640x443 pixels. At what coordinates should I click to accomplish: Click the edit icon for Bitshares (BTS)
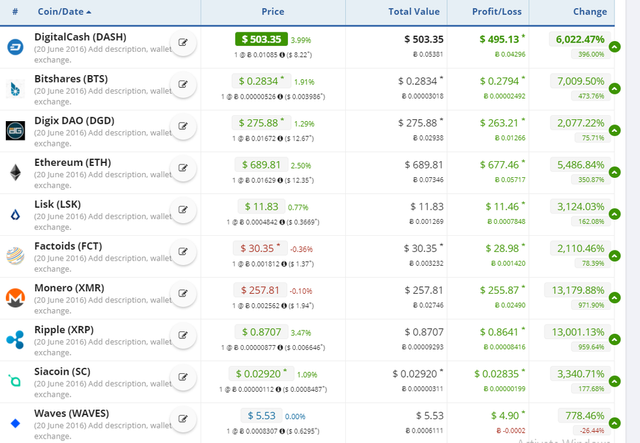click(x=183, y=84)
